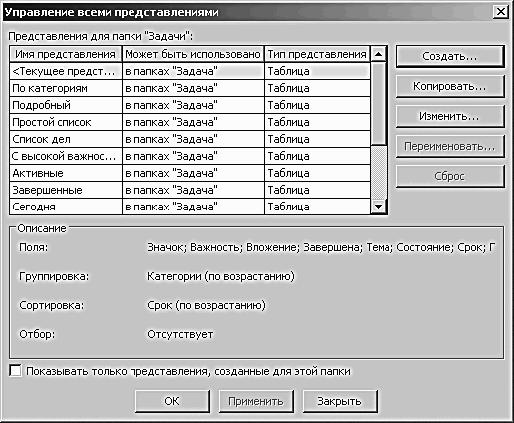Select the Список дел view
Screen dimensions: 514x423
point(190,139)
